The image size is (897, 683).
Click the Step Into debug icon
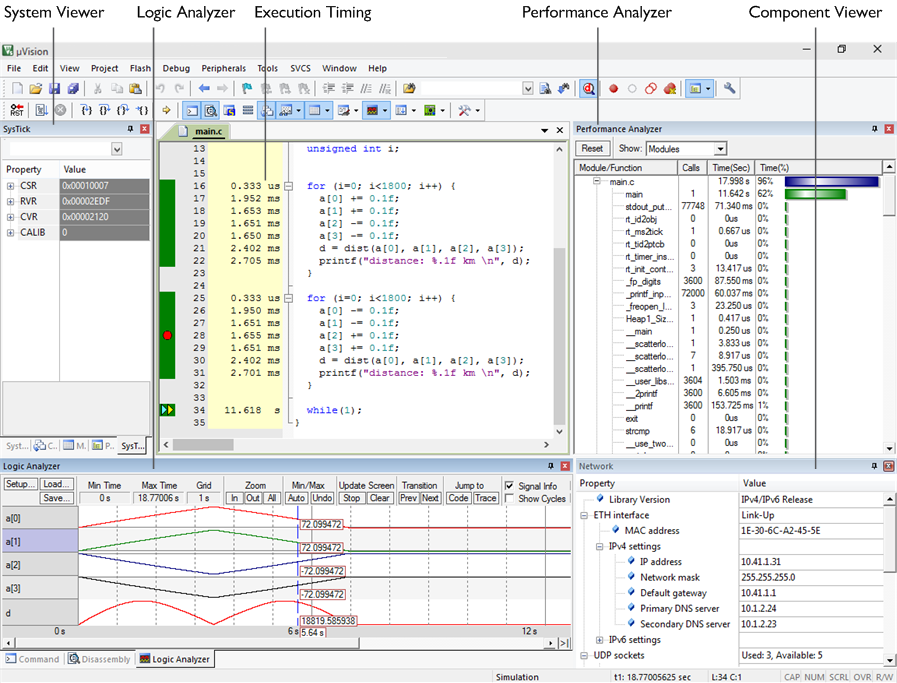(x=86, y=110)
